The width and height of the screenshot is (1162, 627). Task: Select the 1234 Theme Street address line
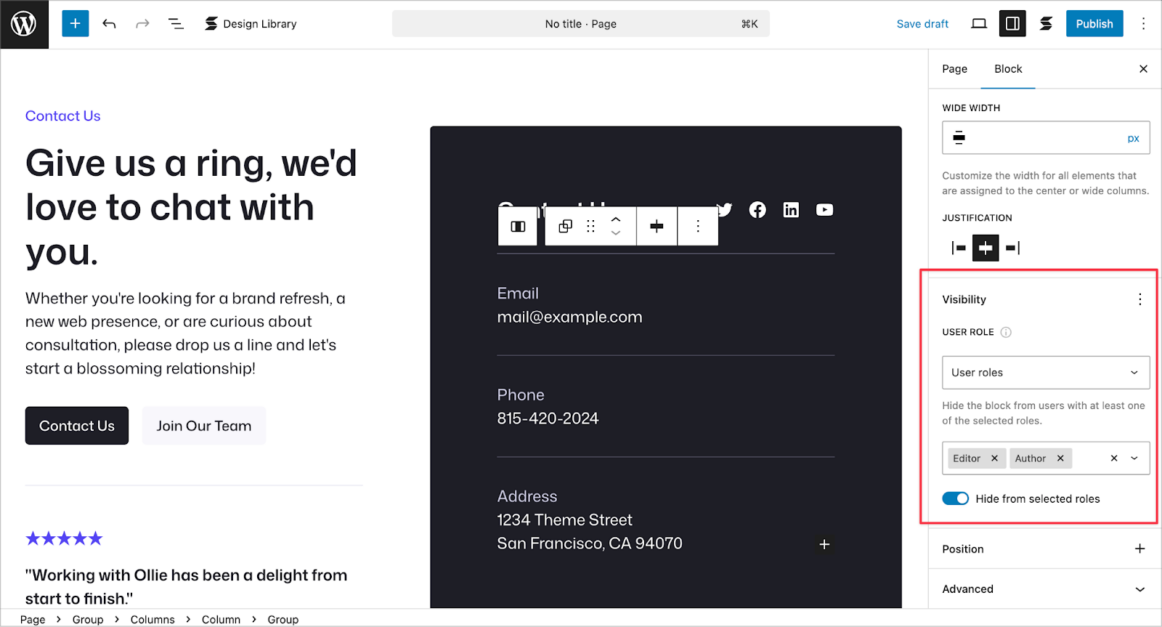click(x=565, y=520)
